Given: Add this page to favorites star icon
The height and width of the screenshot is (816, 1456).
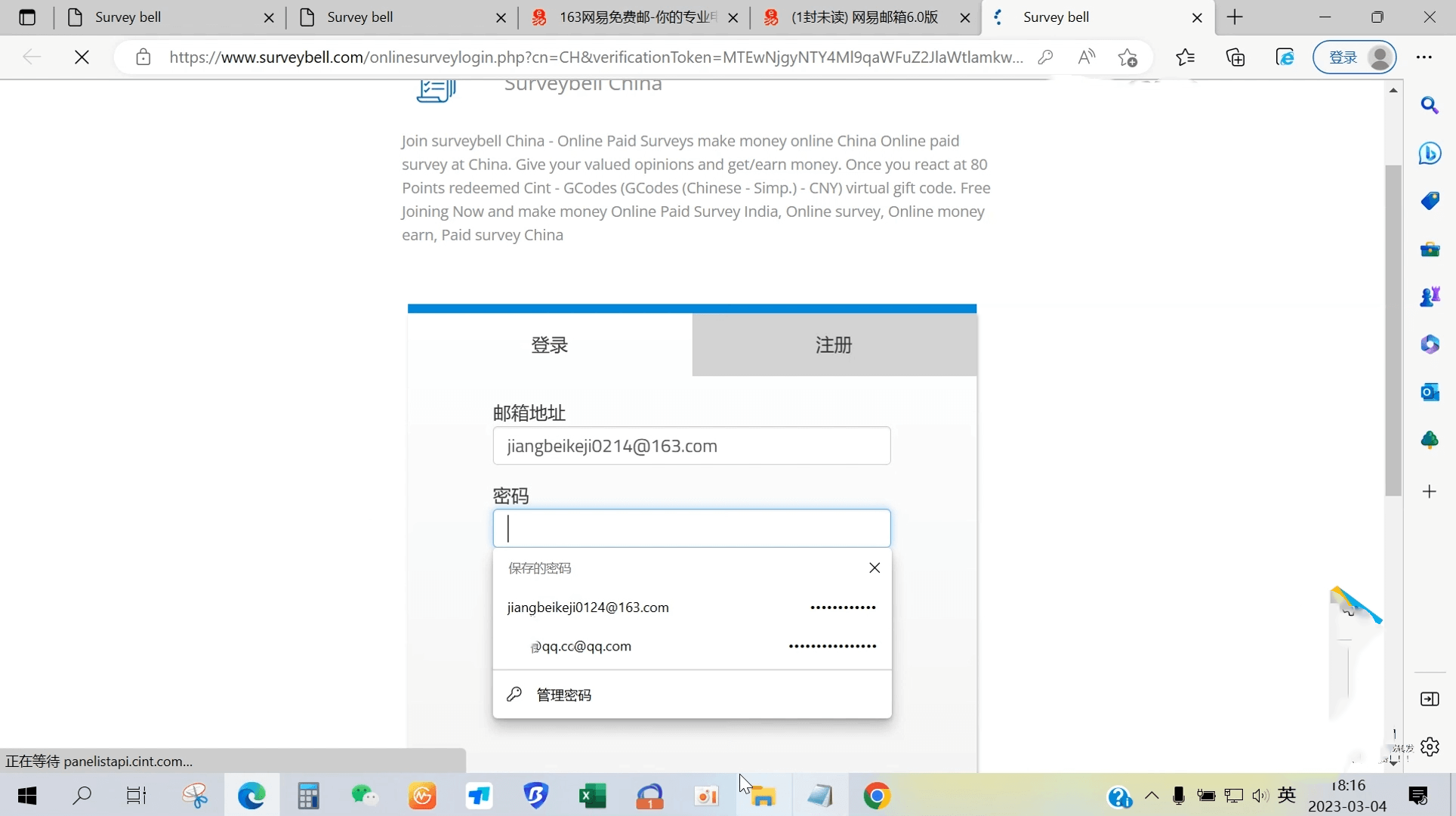Looking at the screenshot, I should pyautogui.click(x=1127, y=57).
